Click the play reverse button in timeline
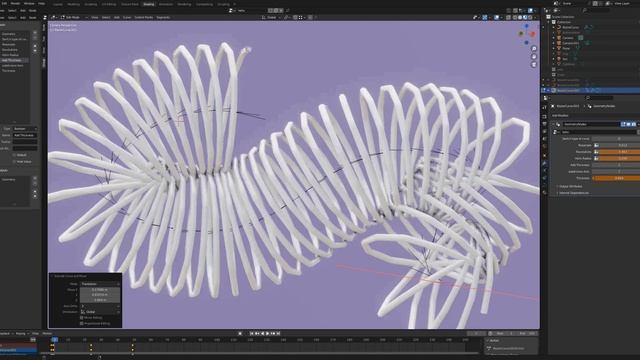 point(262,333)
